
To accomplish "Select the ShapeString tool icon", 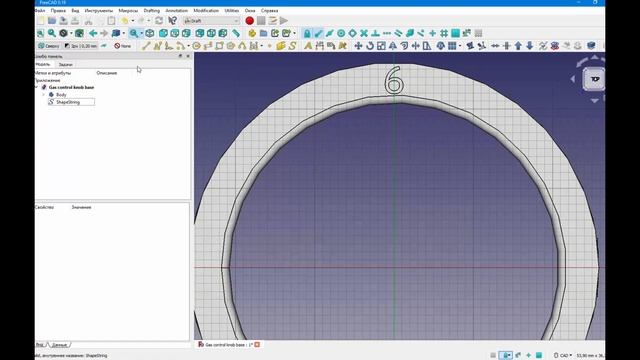I will (x=293, y=46).
